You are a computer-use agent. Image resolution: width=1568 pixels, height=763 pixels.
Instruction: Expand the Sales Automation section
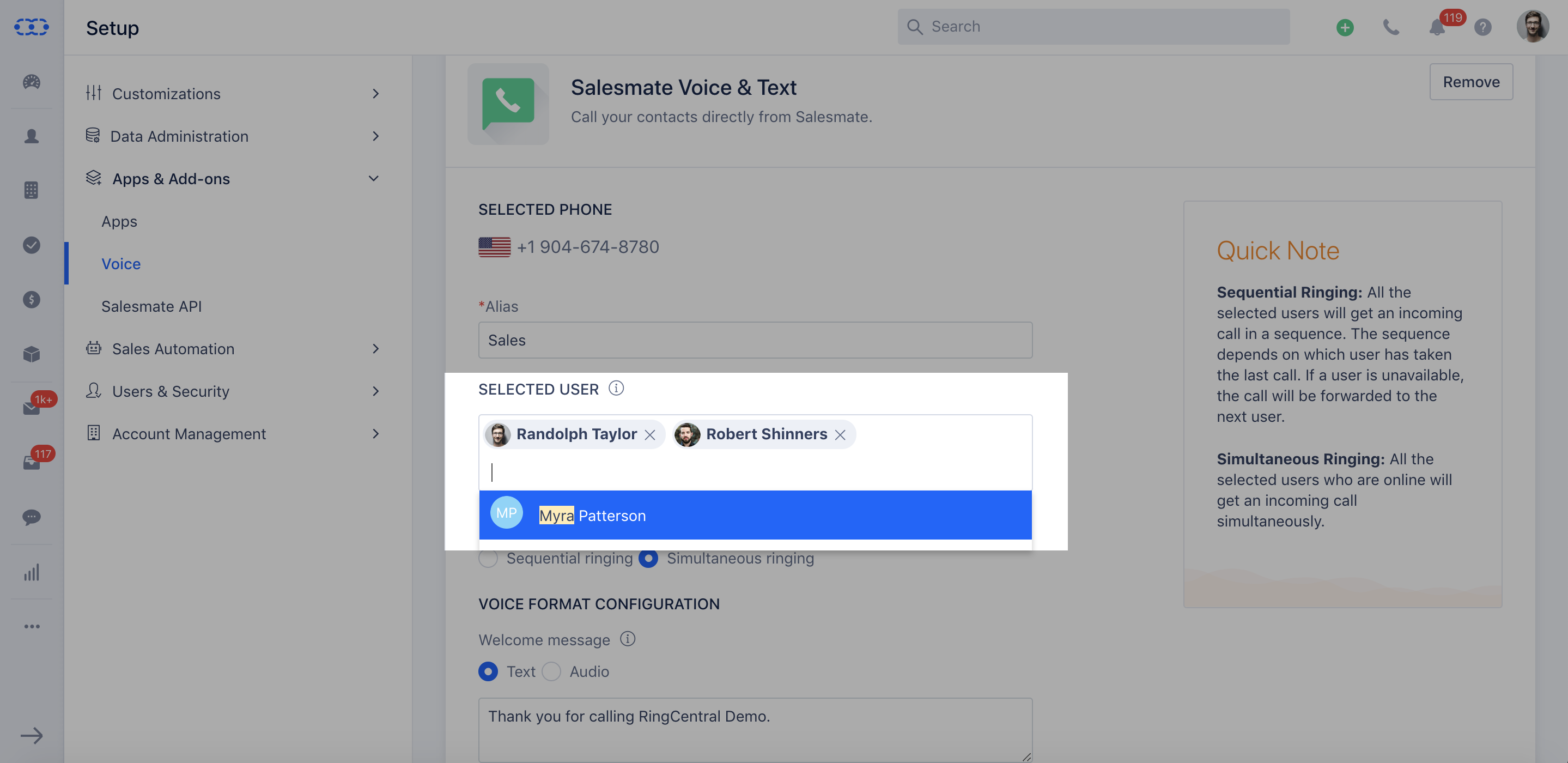[x=233, y=349]
